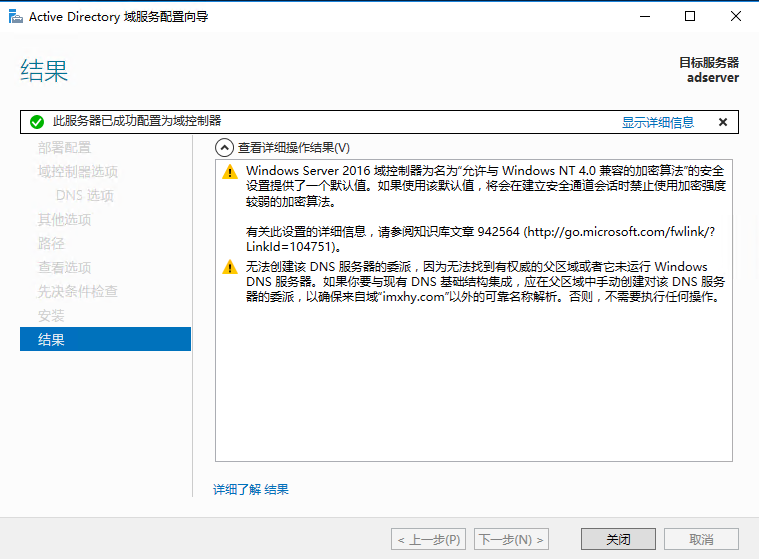Open the 显示详细信息 link

point(657,122)
